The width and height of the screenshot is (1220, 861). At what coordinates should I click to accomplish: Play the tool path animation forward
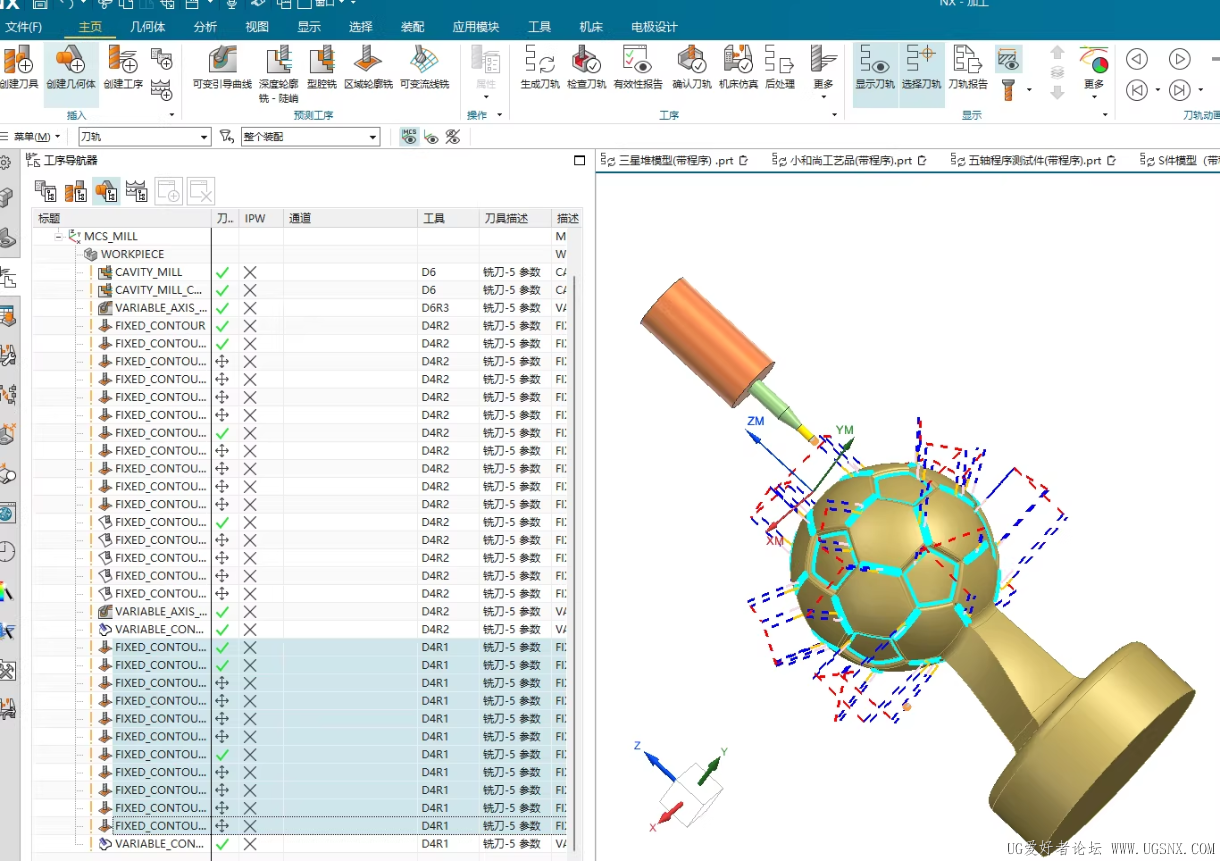[x=1180, y=59]
